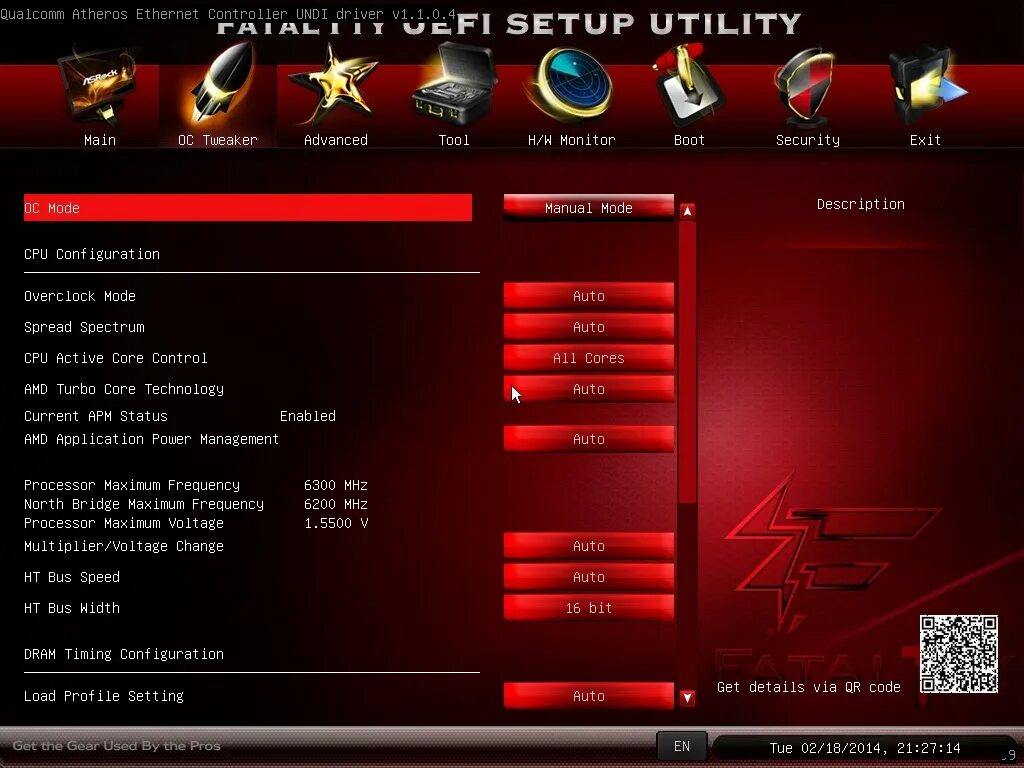Select the HT Bus Speed label
The image size is (1024, 768).
point(72,577)
